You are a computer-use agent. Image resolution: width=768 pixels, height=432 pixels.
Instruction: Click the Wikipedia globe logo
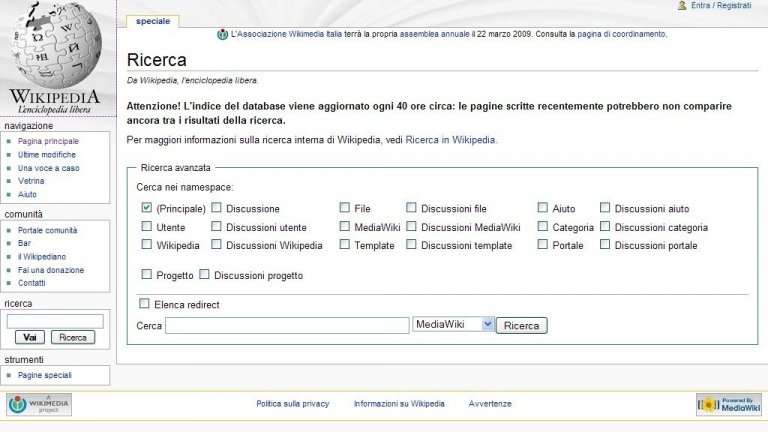pos(55,58)
